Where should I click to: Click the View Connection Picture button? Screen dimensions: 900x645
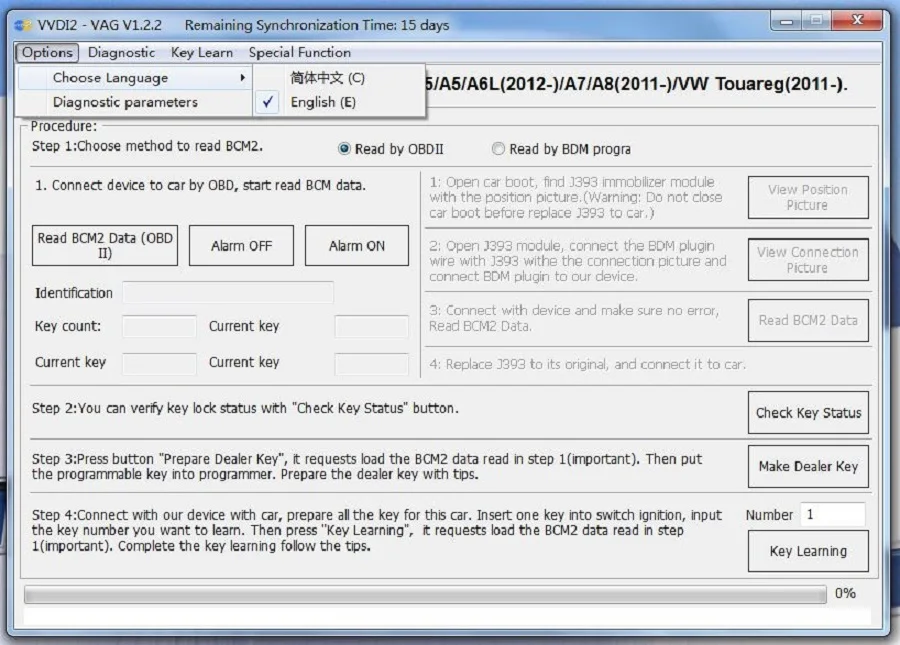[x=808, y=260]
